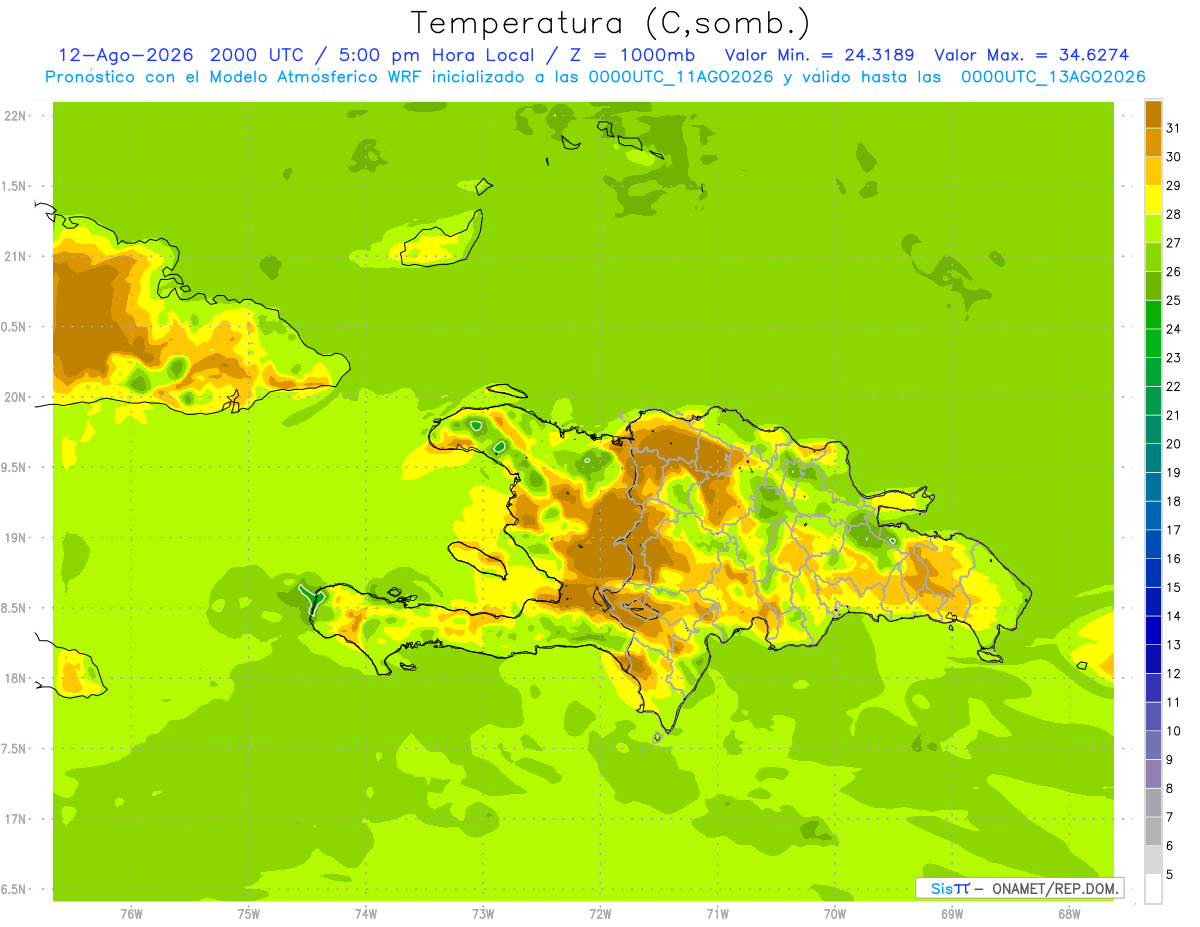This screenshot has width=1200, height=927.
Task: Click the colorbar label '31'
Action: pos(1173,128)
